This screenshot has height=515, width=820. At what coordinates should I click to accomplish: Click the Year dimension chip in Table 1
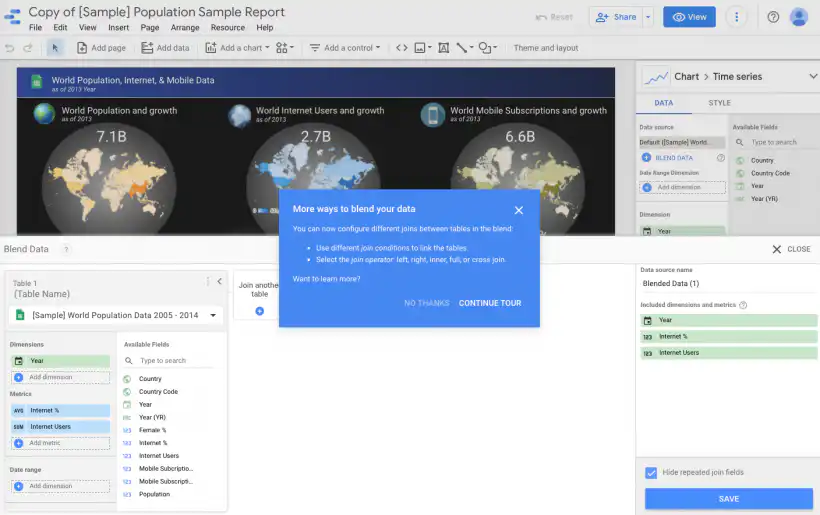click(x=60, y=361)
